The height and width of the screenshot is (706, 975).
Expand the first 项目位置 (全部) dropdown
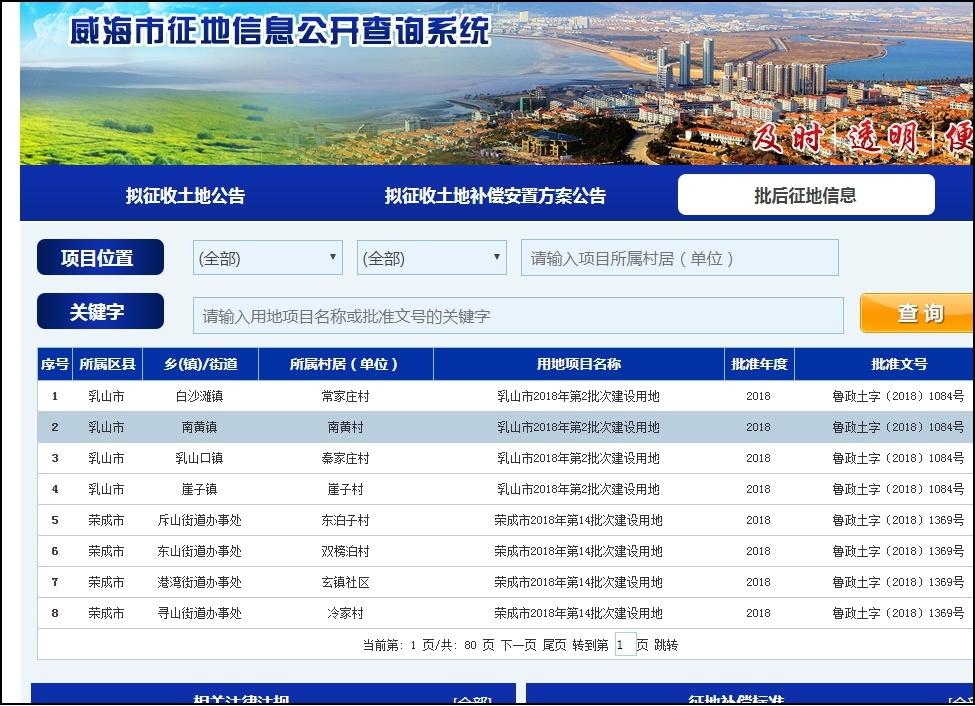click(267, 258)
